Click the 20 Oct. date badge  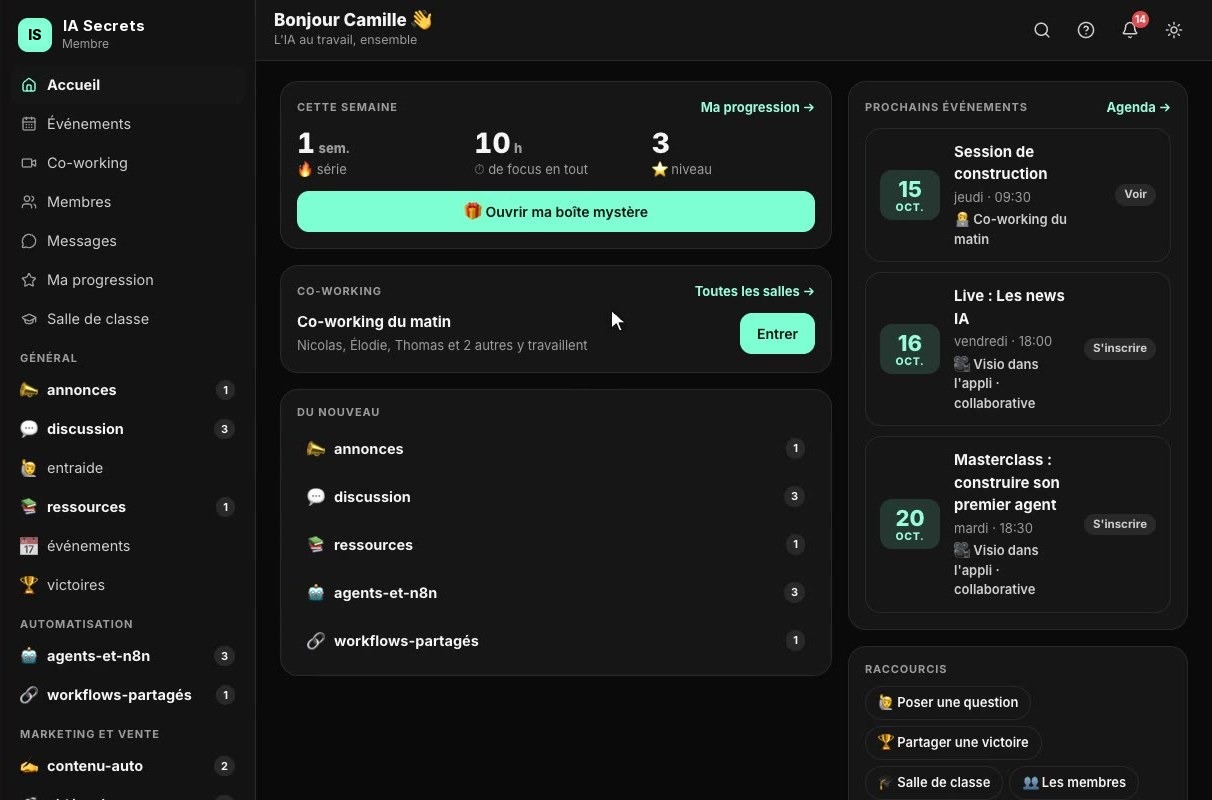(910, 524)
